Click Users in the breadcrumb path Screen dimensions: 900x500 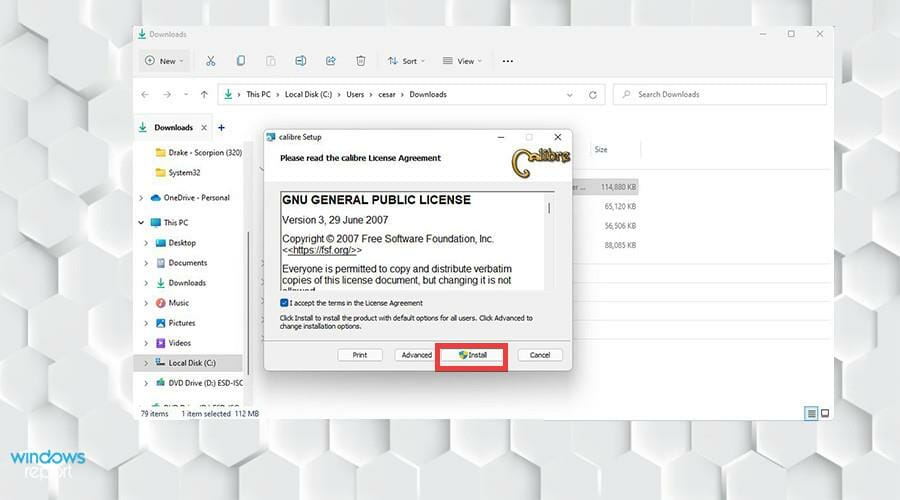[355, 95]
